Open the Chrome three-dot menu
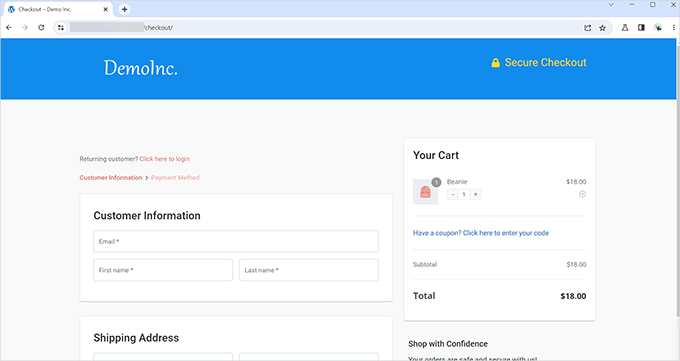 (673, 28)
